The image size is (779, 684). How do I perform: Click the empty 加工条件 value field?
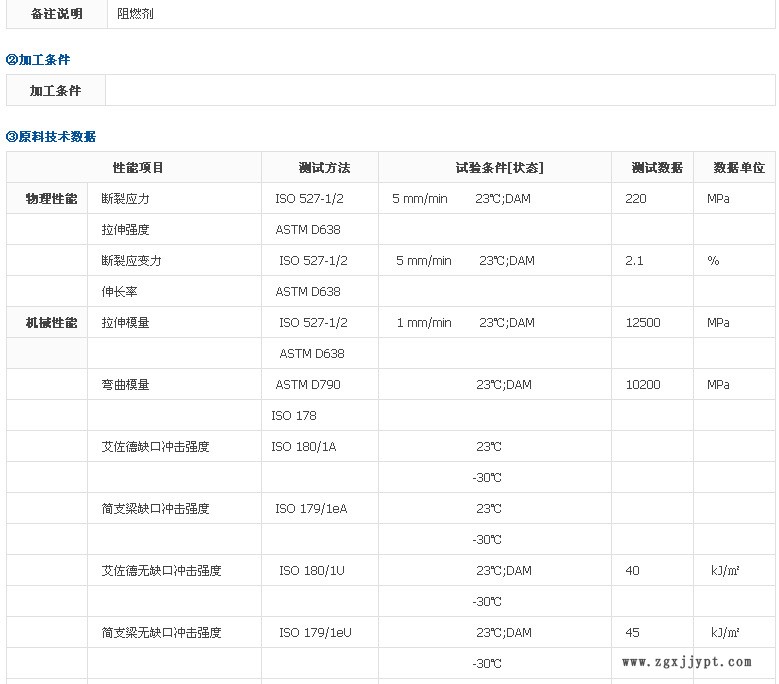(x=440, y=91)
